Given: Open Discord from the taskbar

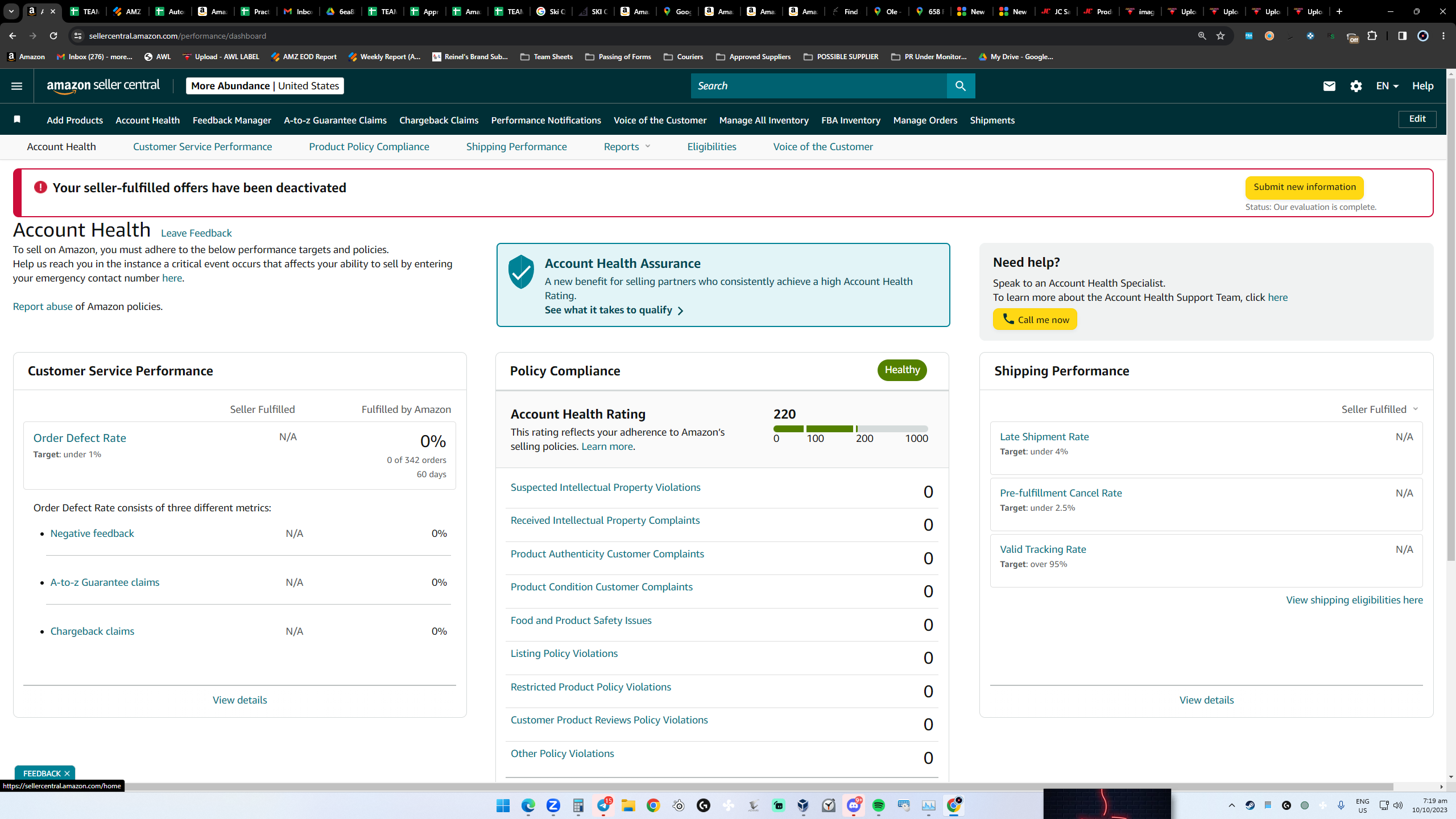Looking at the screenshot, I should (853, 805).
